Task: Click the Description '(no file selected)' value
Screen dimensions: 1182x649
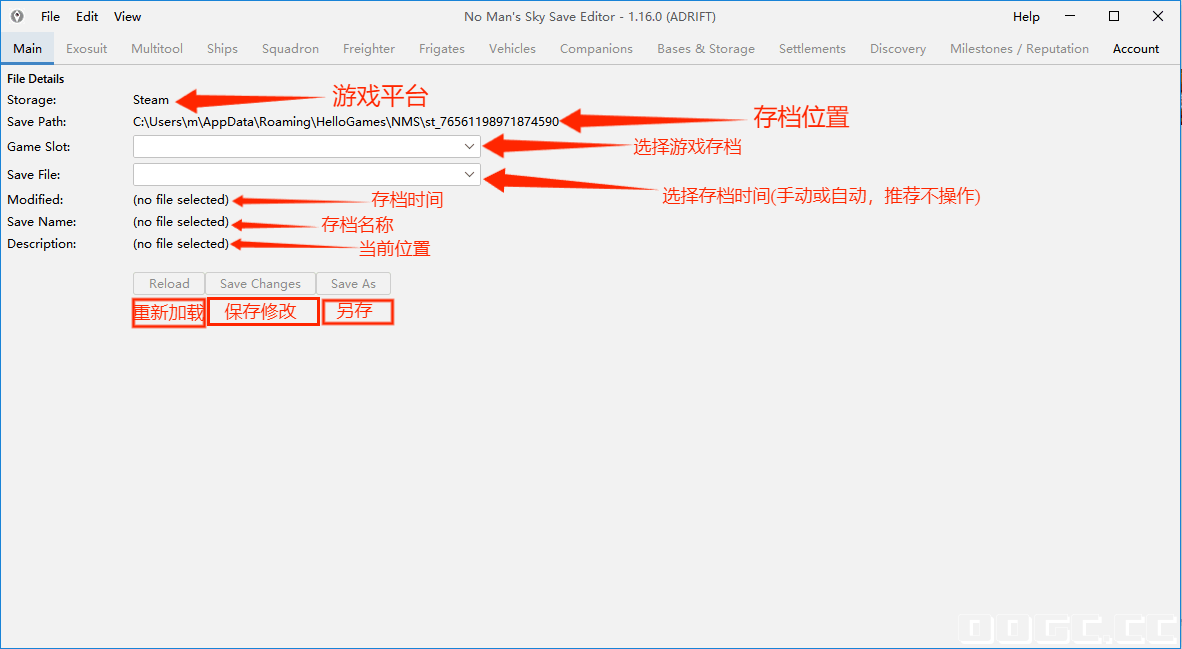Action: tap(181, 243)
